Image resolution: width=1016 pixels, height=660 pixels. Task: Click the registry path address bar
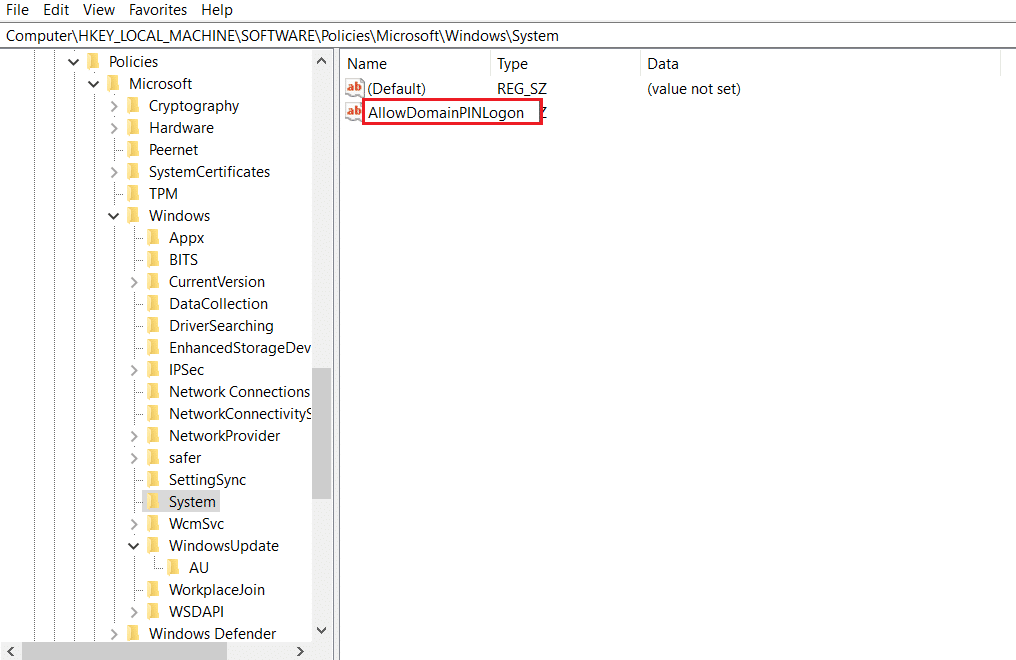(508, 36)
